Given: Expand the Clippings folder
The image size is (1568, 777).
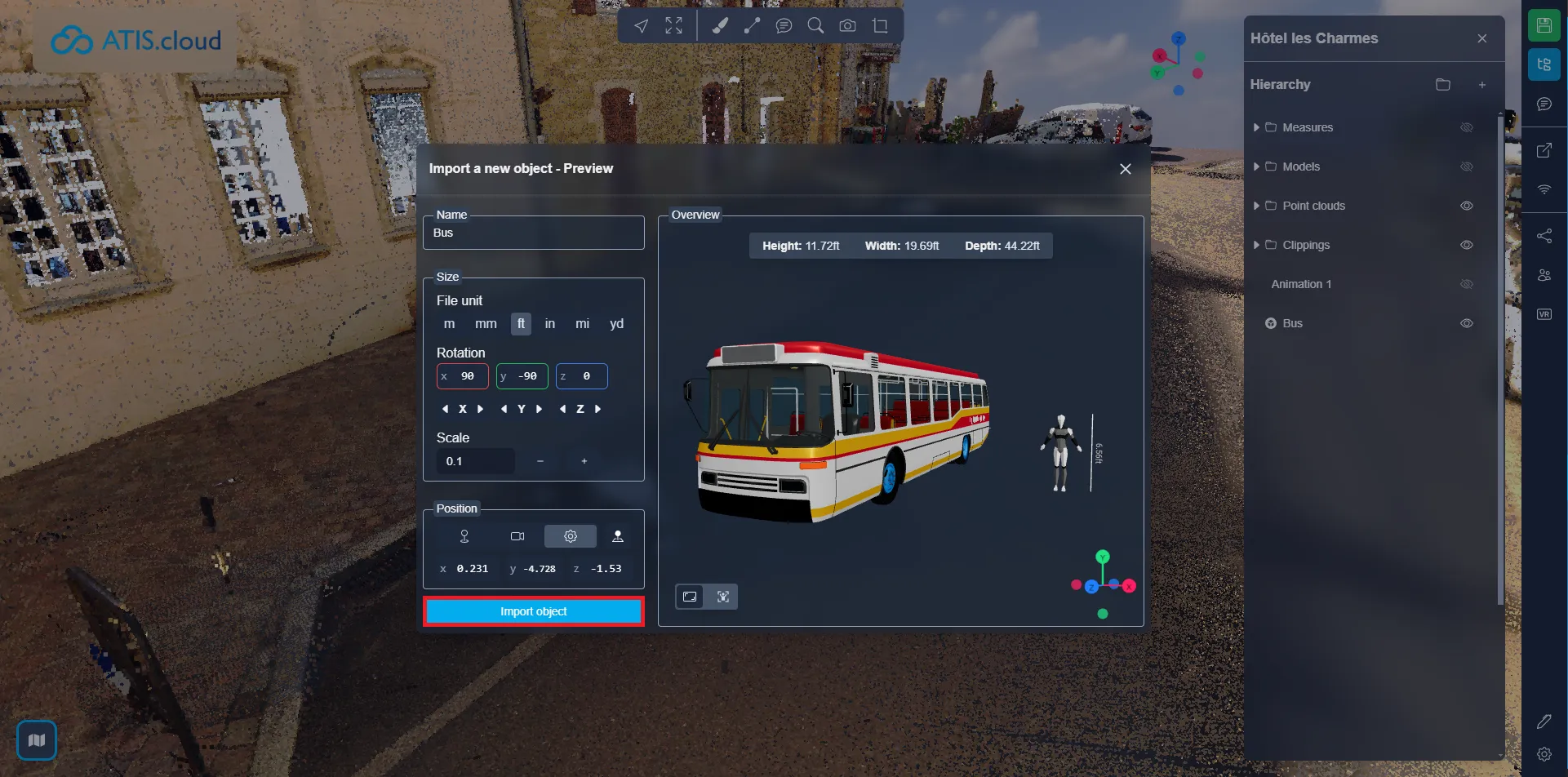Looking at the screenshot, I should 1256,245.
